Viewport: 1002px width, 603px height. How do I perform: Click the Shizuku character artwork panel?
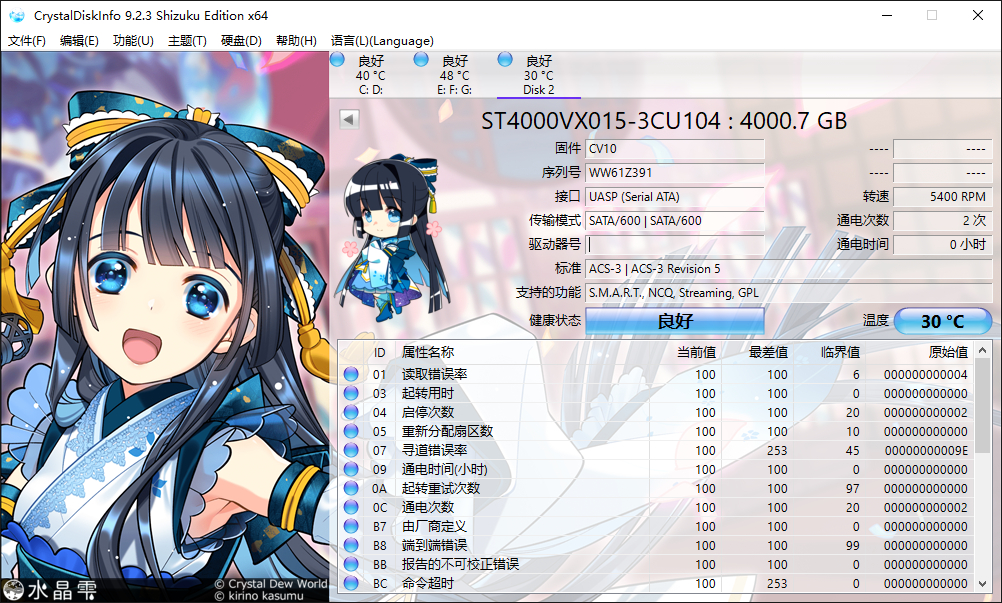(x=164, y=327)
